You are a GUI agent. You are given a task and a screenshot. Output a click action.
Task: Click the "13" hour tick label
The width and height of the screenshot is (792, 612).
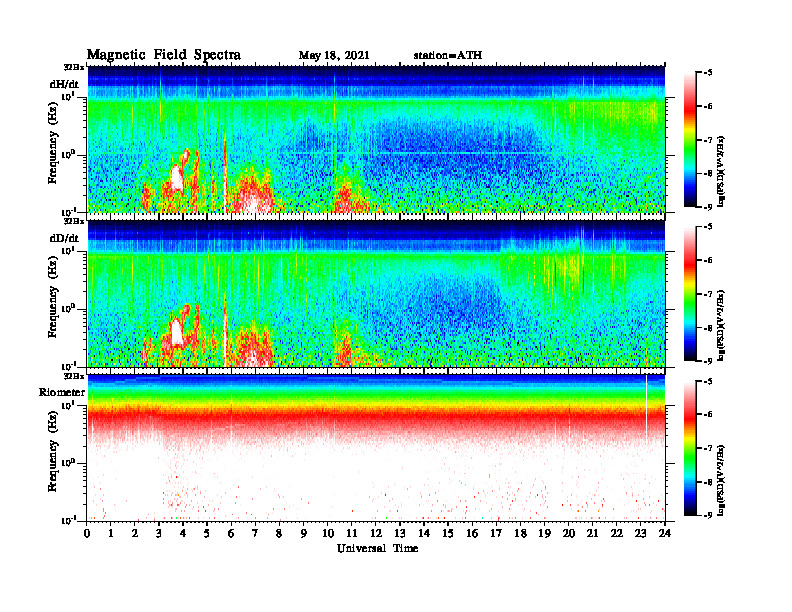click(400, 533)
